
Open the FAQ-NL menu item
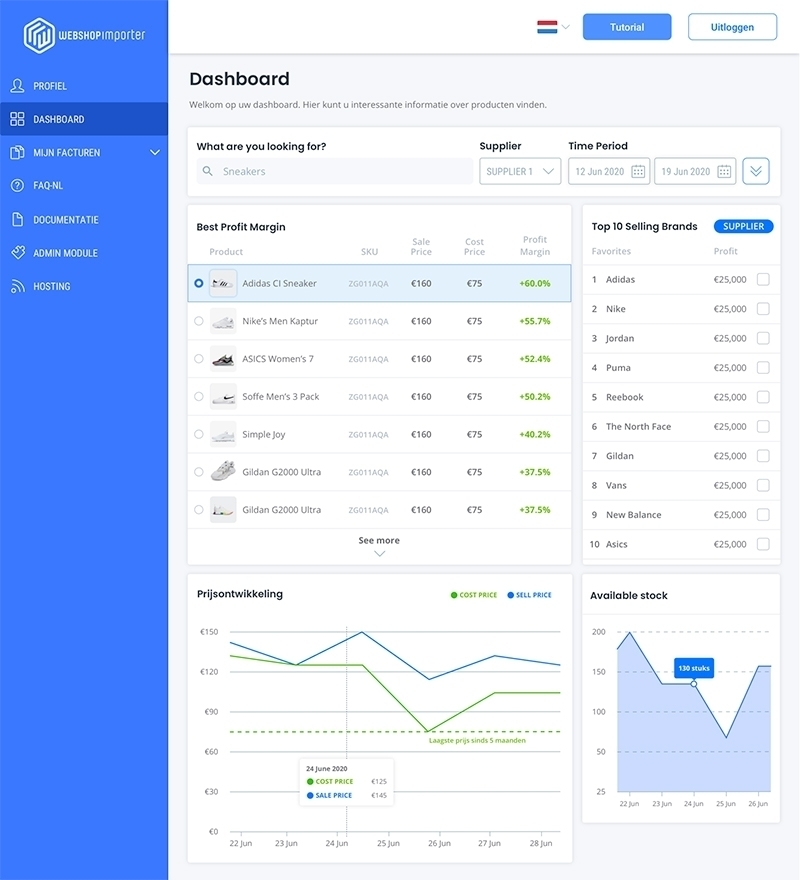pos(84,185)
